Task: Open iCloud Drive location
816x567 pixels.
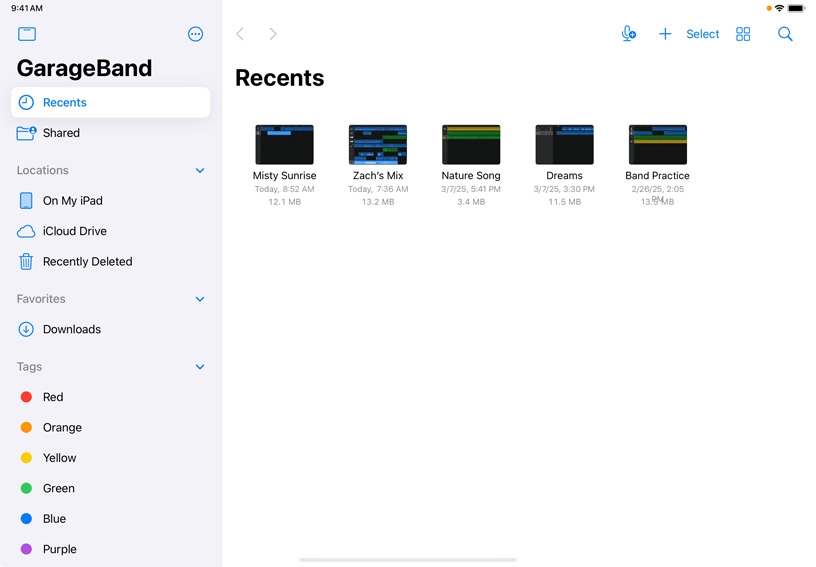Action: tap(74, 231)
